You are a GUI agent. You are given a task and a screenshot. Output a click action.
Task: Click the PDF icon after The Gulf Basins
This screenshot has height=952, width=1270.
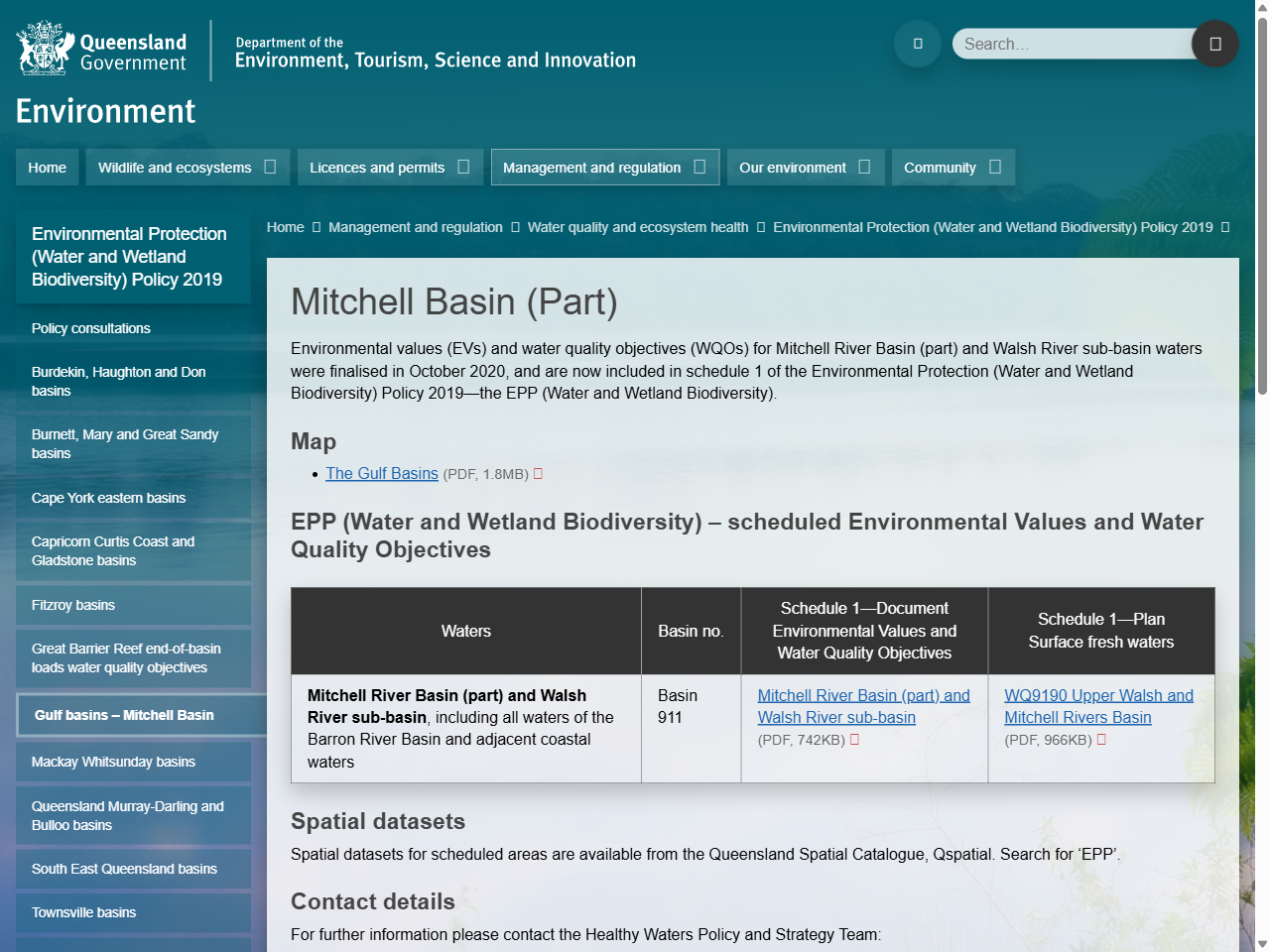tap(539, 474)
